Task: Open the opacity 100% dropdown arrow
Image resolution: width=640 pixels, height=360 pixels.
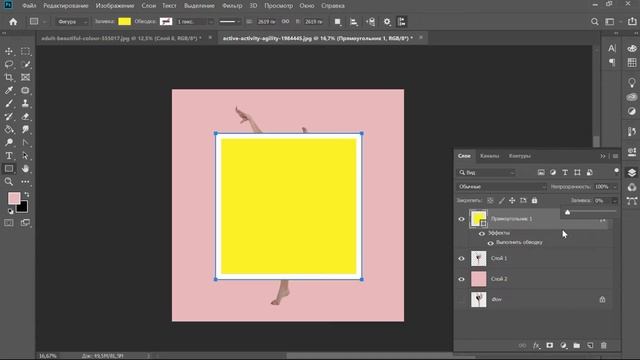Action: [614, 187]
